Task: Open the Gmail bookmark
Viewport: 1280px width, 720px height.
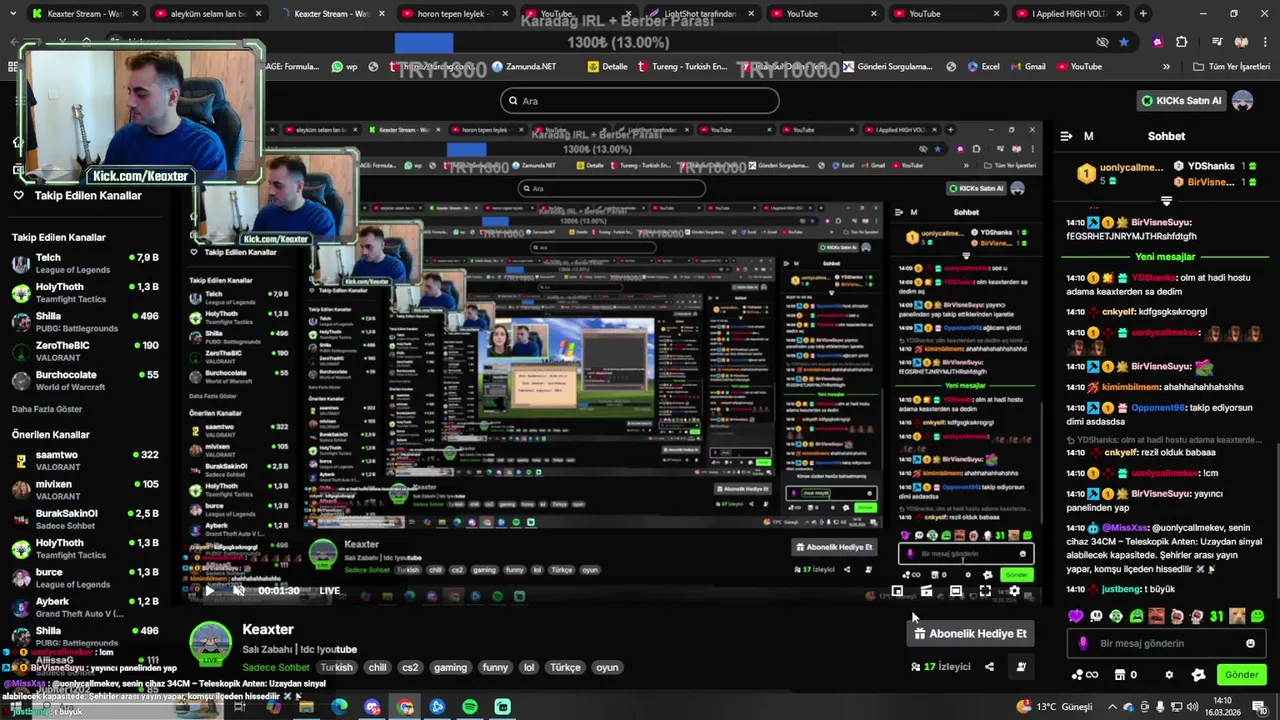Action: coord(1027,67)
